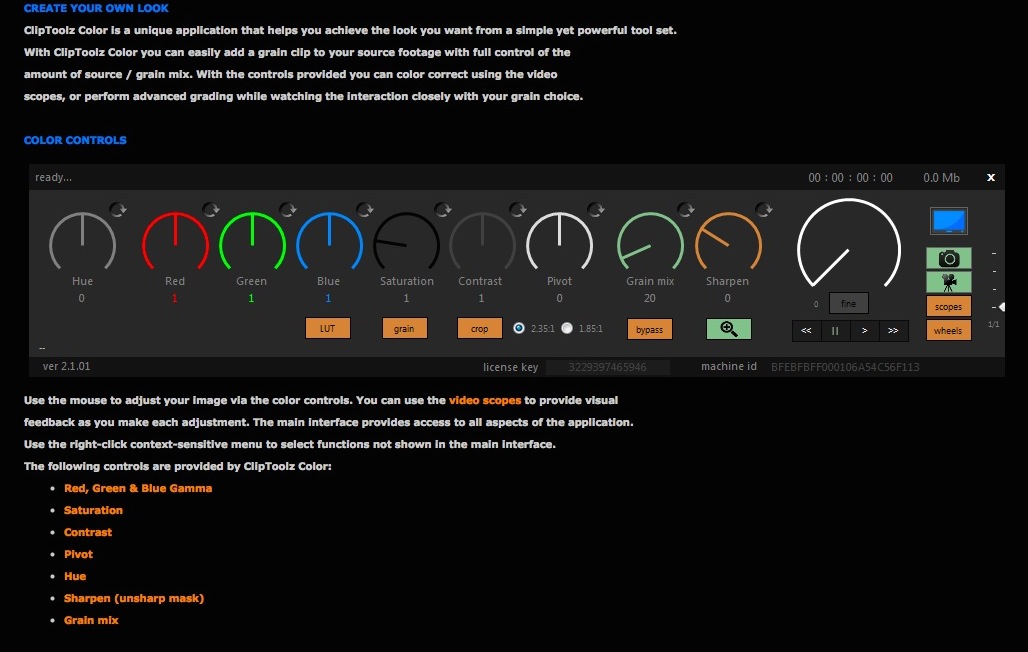Click the Grain mix value 20

pos(650,298)
